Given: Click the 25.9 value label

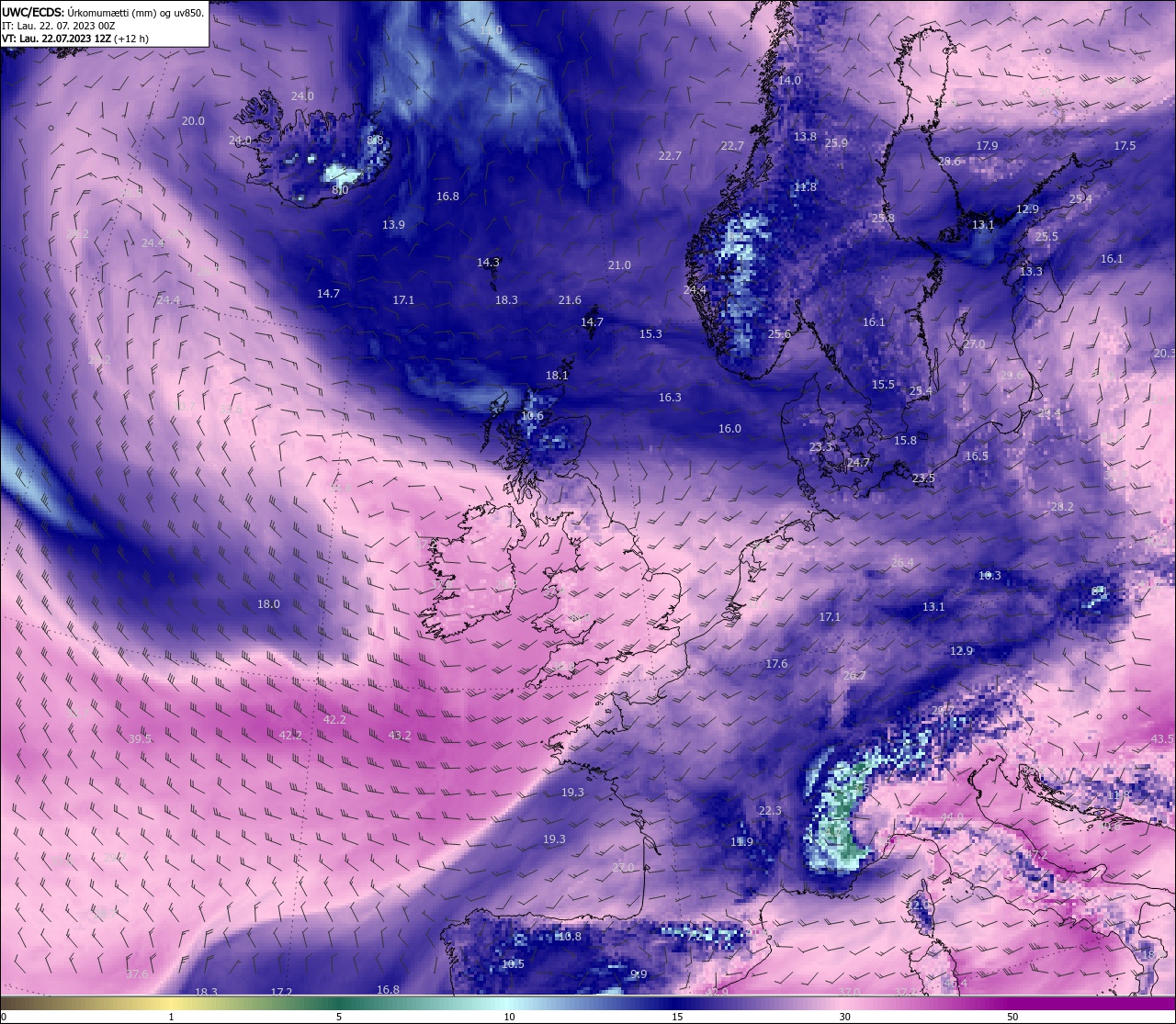Looking at the screenshot, I should [x=836, y=143].
